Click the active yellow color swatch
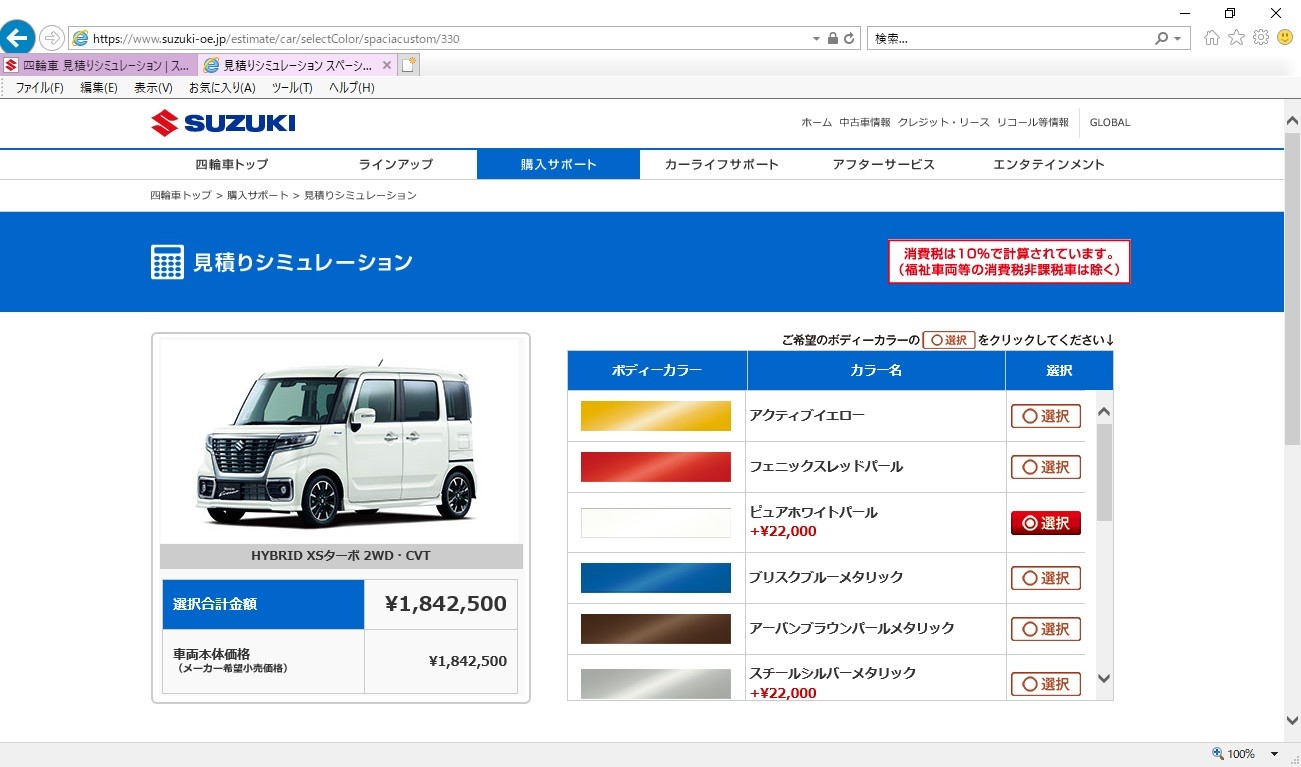The width and height of the screenshot is (1301, 767). coord(656,416)
